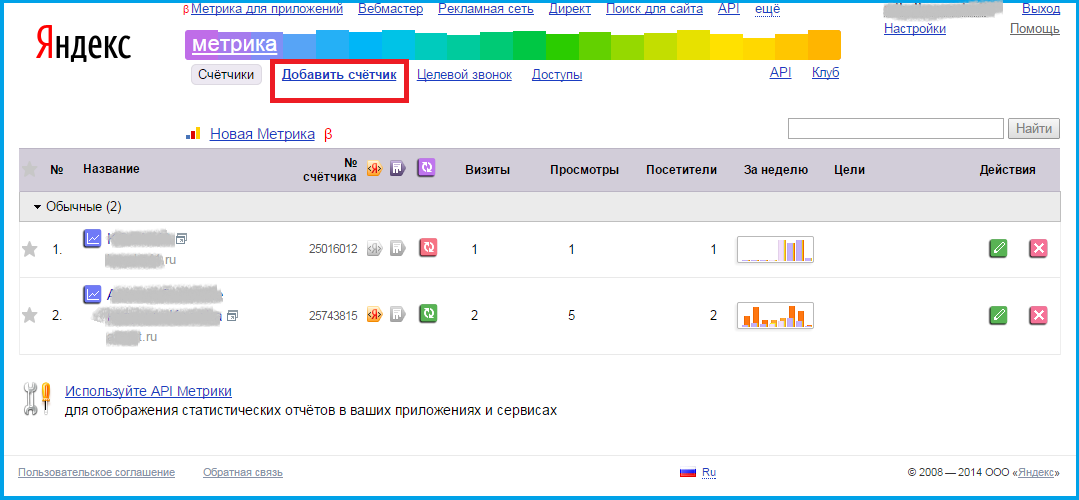
Task: Open report icon for counter 25016012
Action: 92,239
